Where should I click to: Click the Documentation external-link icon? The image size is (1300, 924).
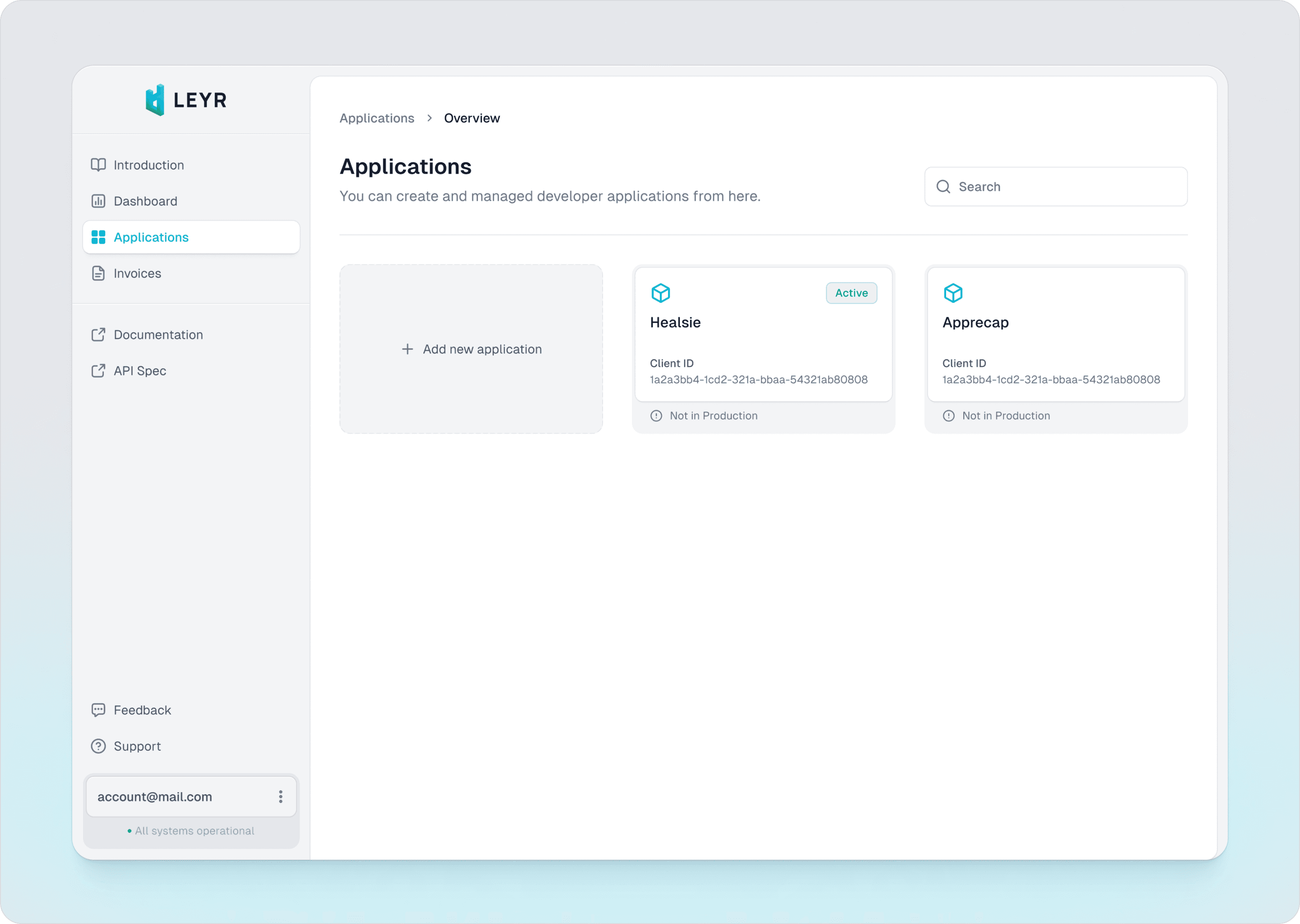click(x=98, y=335)
